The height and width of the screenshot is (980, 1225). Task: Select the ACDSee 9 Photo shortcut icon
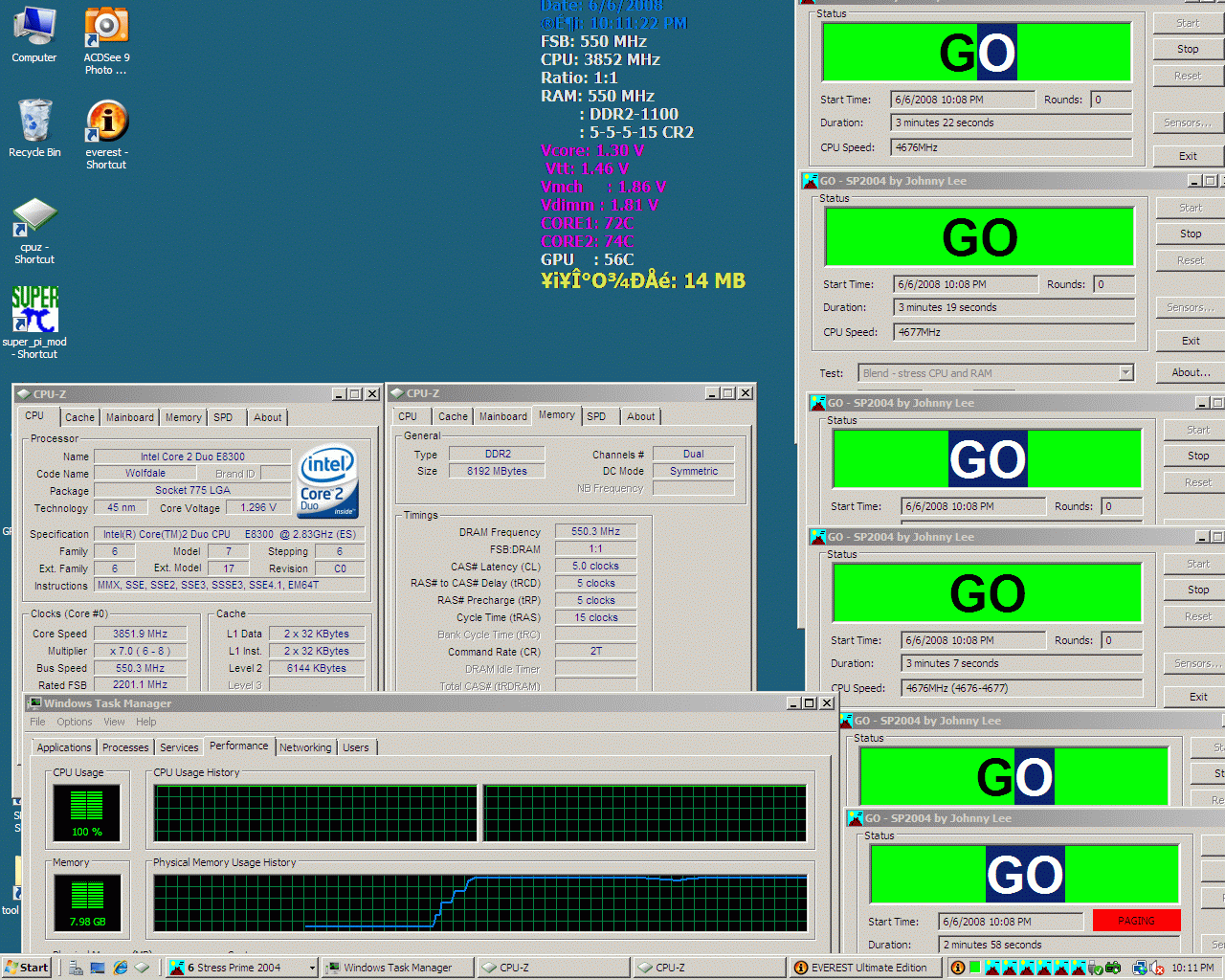tap(106, 40)
